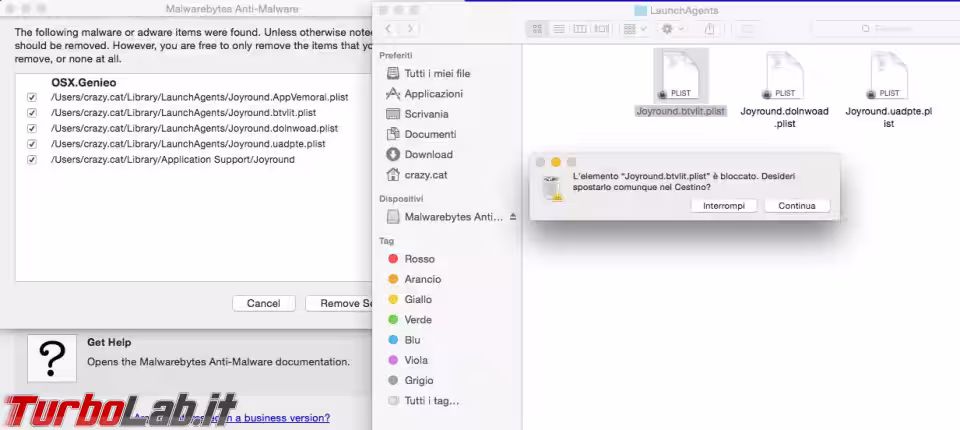Click Continua in the locked-file dialog
Screen dimensions: 960x430
click(x=797, y=206)
